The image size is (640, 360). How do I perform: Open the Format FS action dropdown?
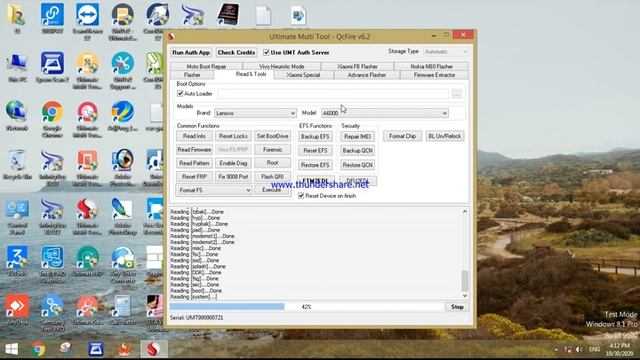(x=215, y=190)
